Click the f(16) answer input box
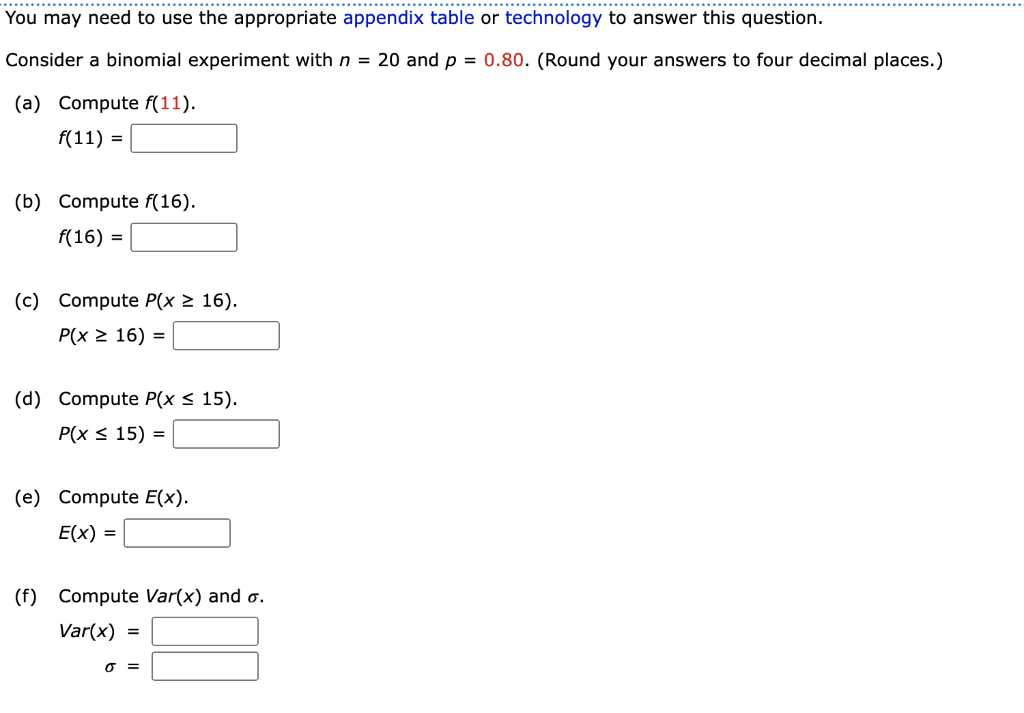 click(x=184, y=236)
